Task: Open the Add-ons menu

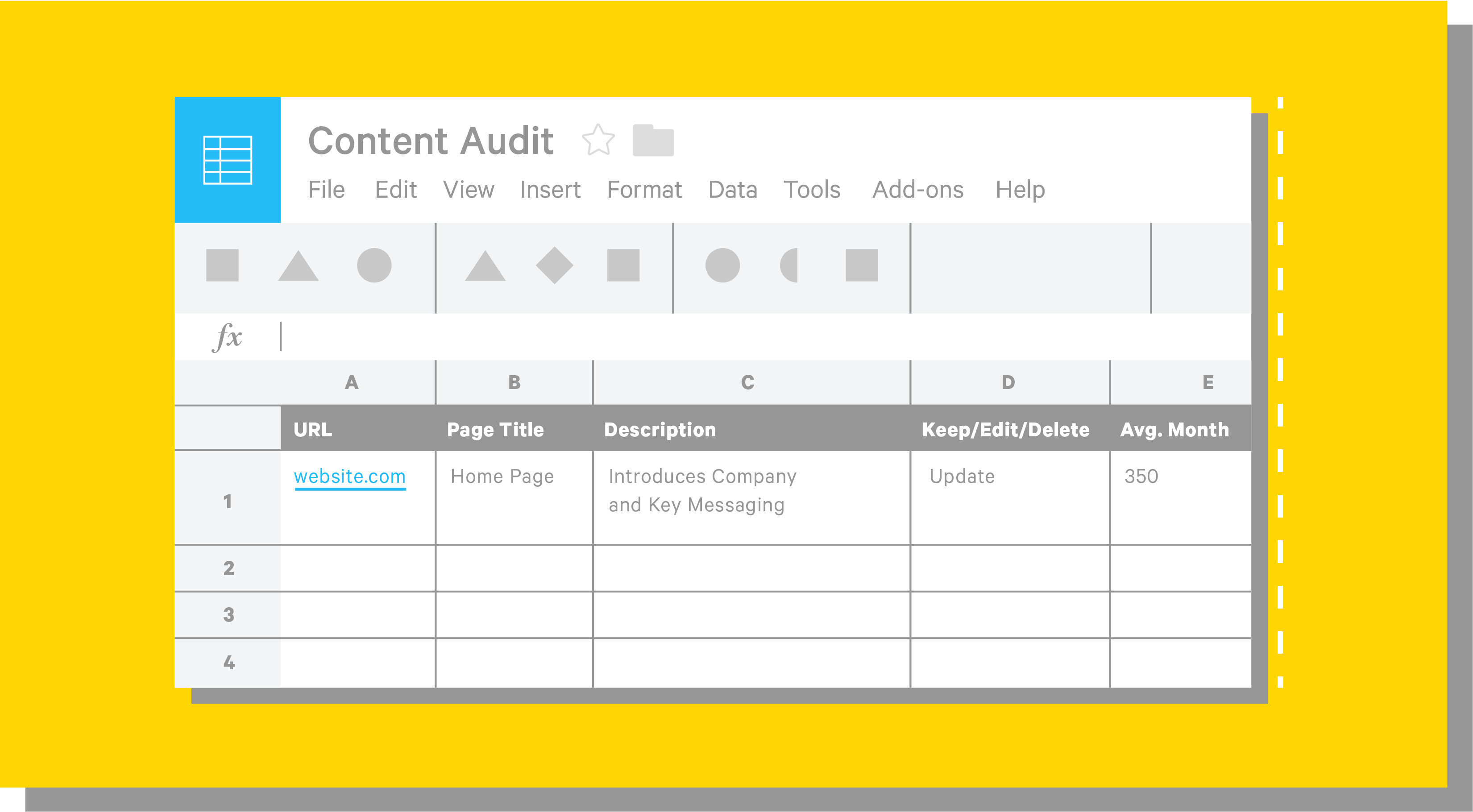Action: tap(918, 190)
